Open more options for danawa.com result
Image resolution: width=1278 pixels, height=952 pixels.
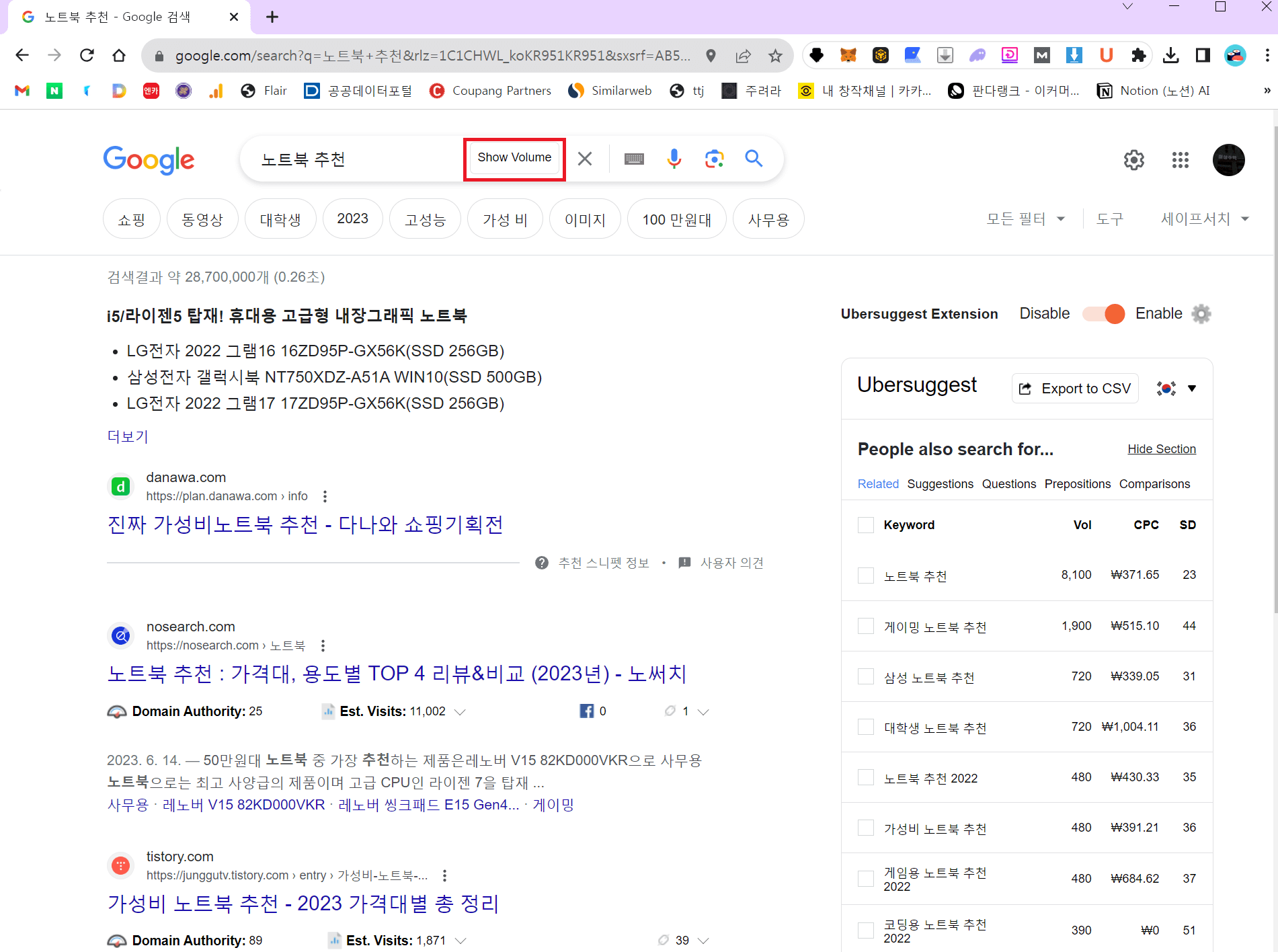click(325, 496)
